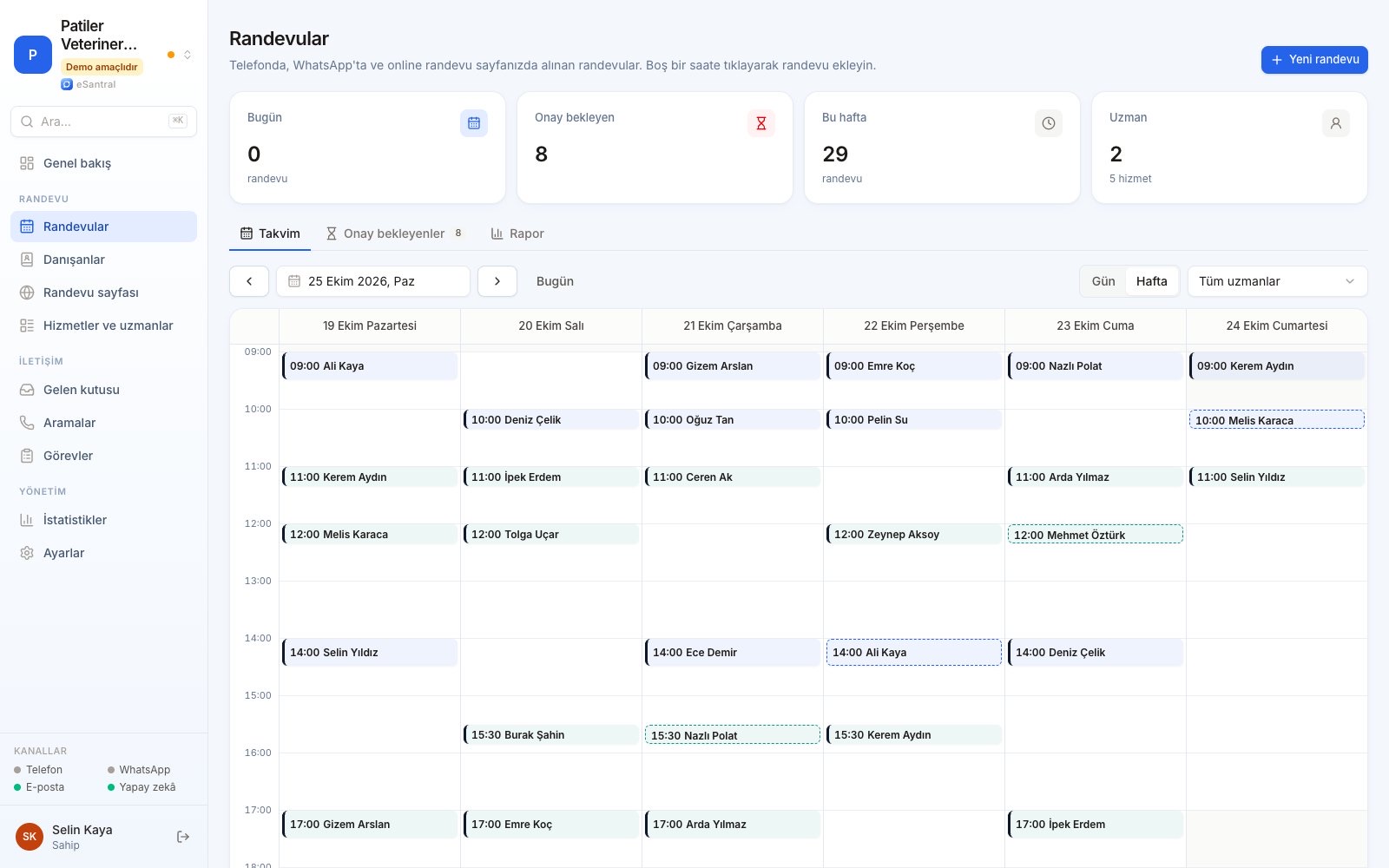Open the date picker showing 25 Ekim 2026
The width and height of the screenshot is (1389, 868).
(x=373, y=281)
